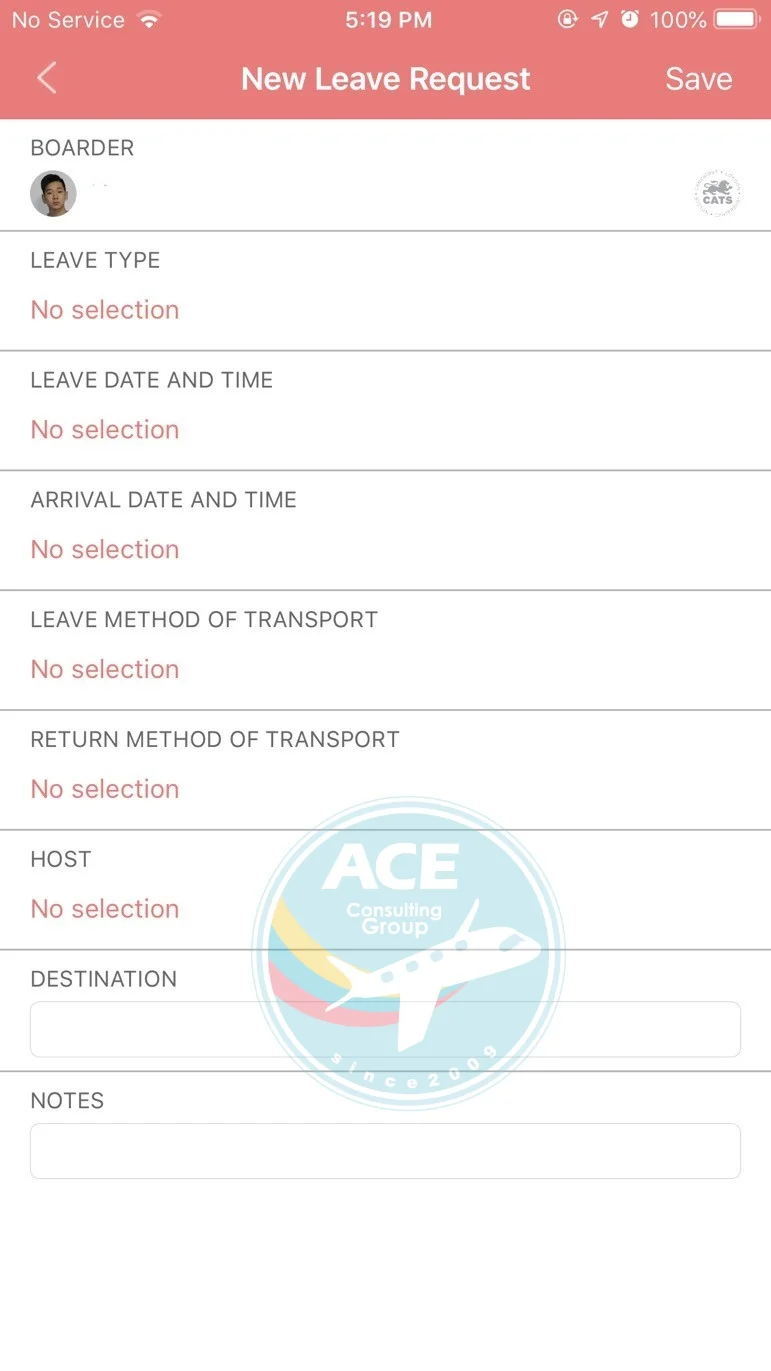Tap the CATS school logo icon
The image size is (771, 1371).
pos(717,194)
